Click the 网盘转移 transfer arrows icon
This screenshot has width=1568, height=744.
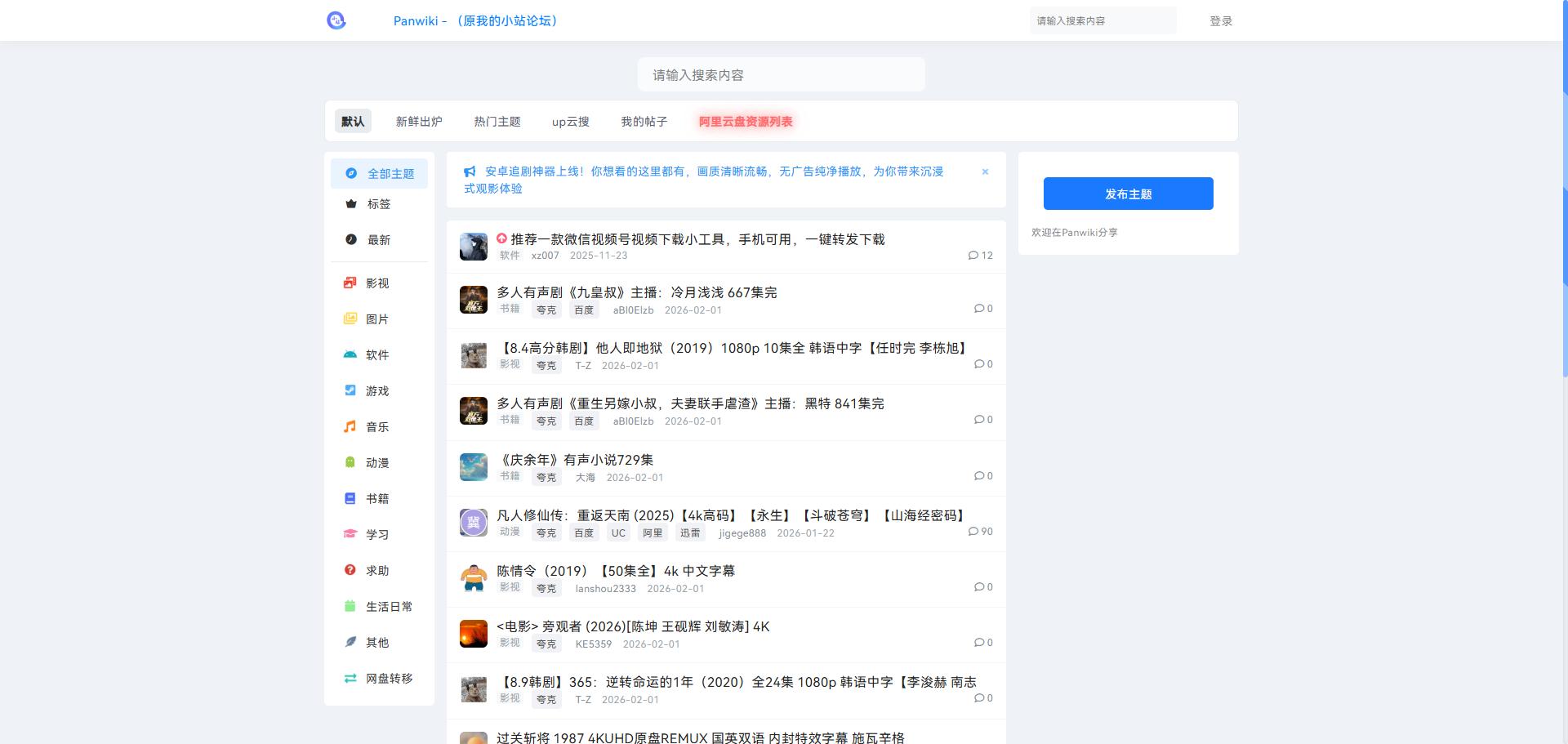coord(350,678)
